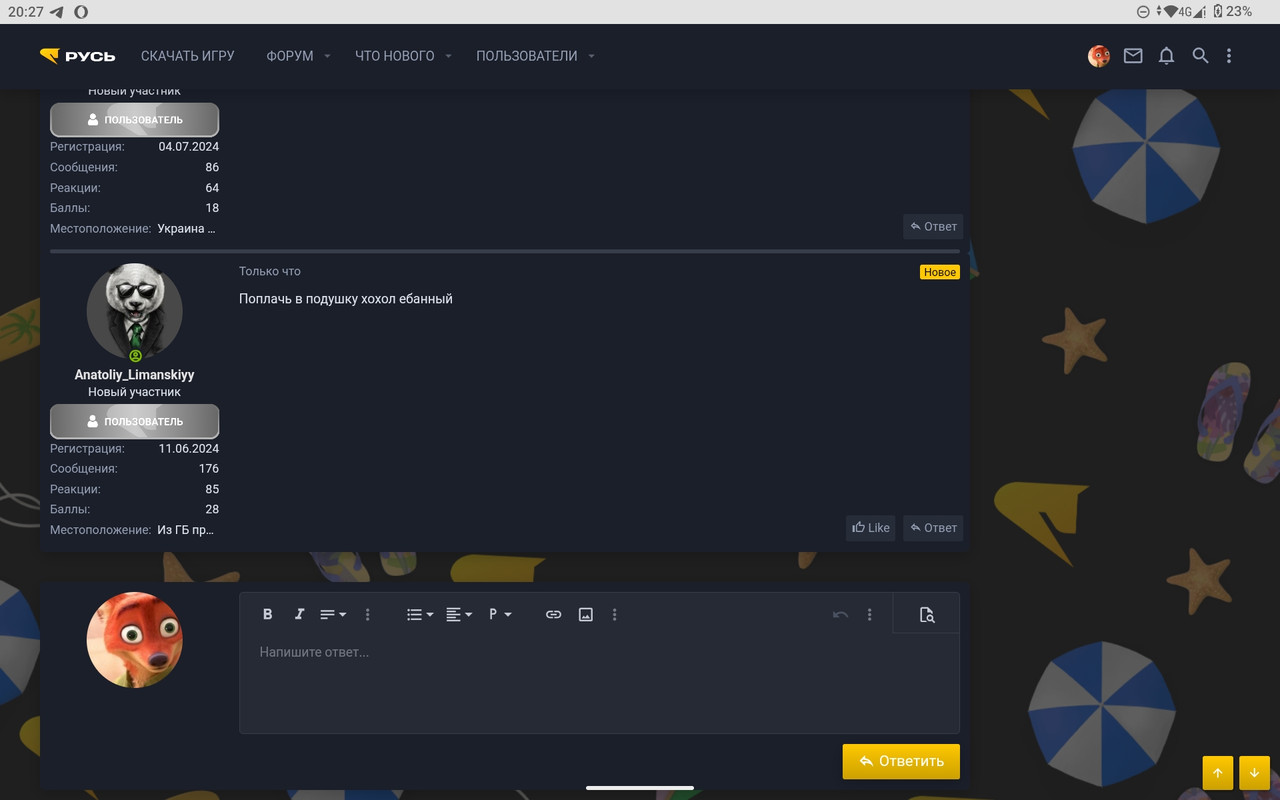Image resolution: width=1280 pixels, height=800 pixels.
Task: Open the text alignment dropdown
Action: 459,614
